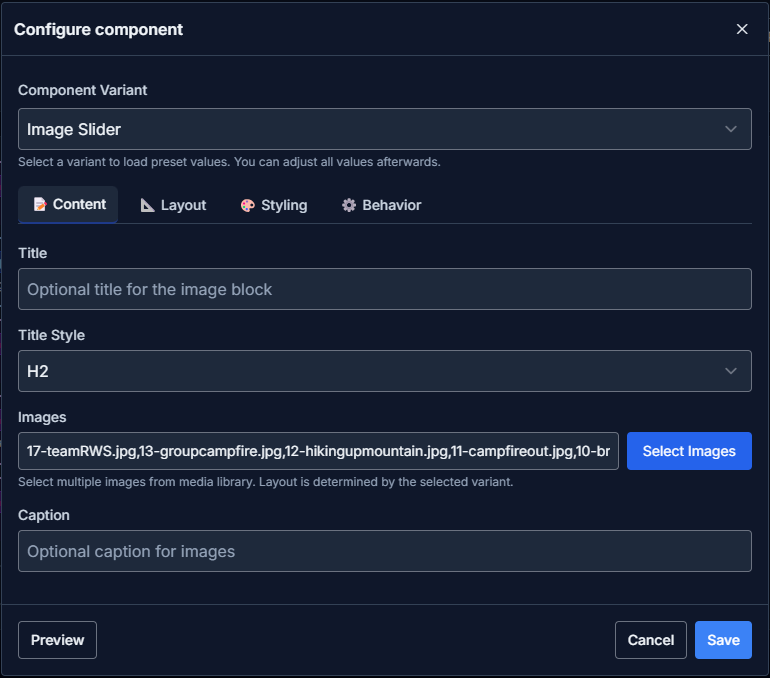Open the Component Variant 'Image Slider' dropdown
Screen dimensions: 770x678
(384, 129)
